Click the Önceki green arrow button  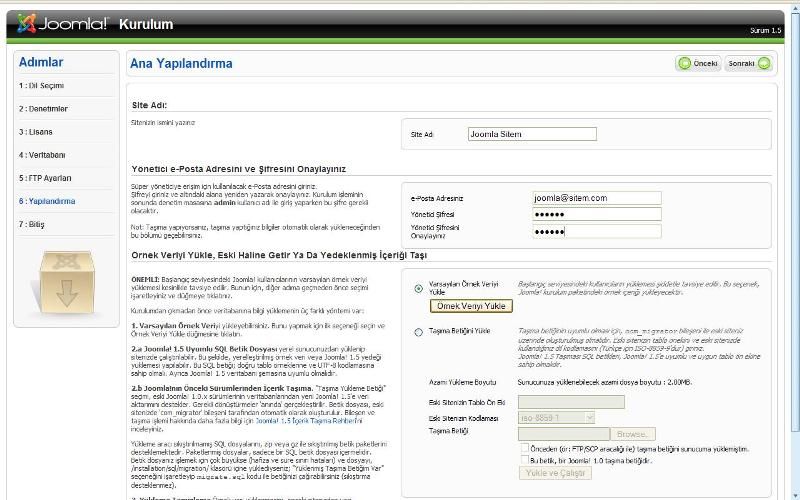click(698, 63)
